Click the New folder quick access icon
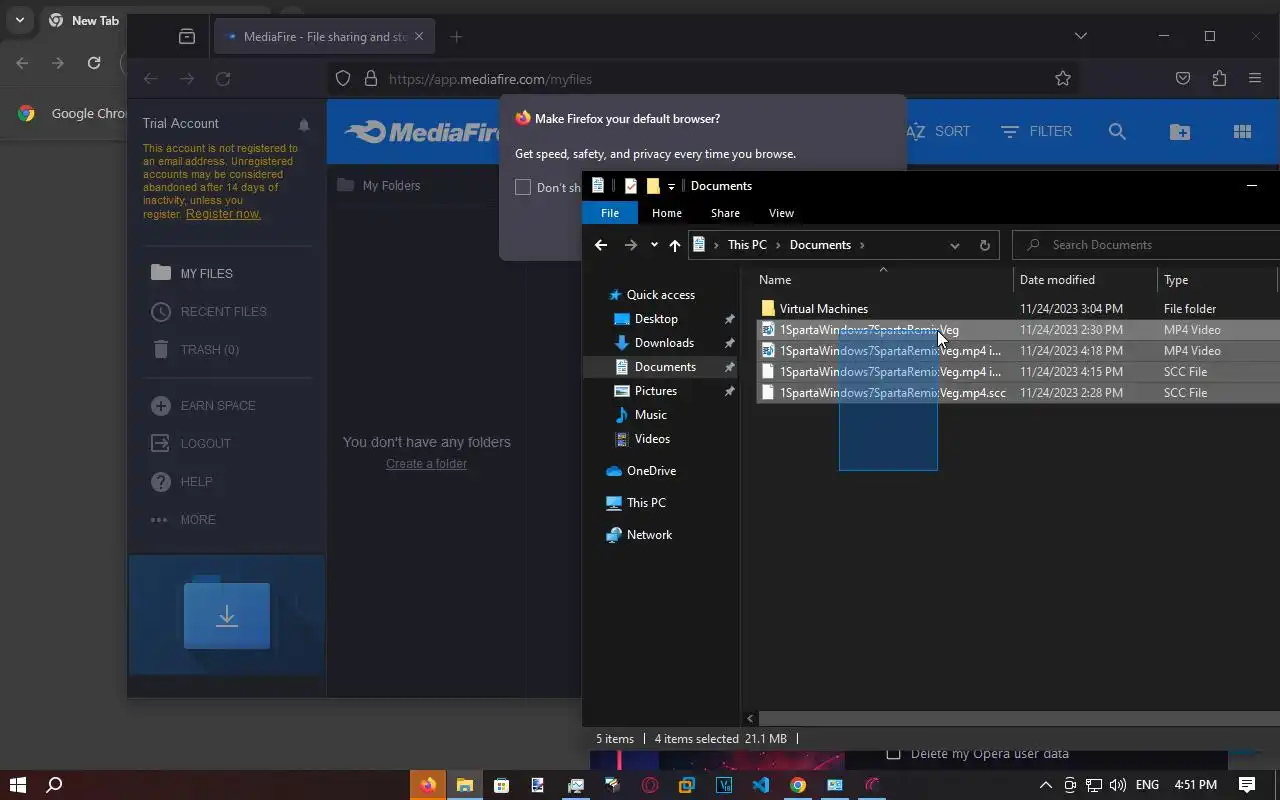1280x800 pixels. (653, 186)
